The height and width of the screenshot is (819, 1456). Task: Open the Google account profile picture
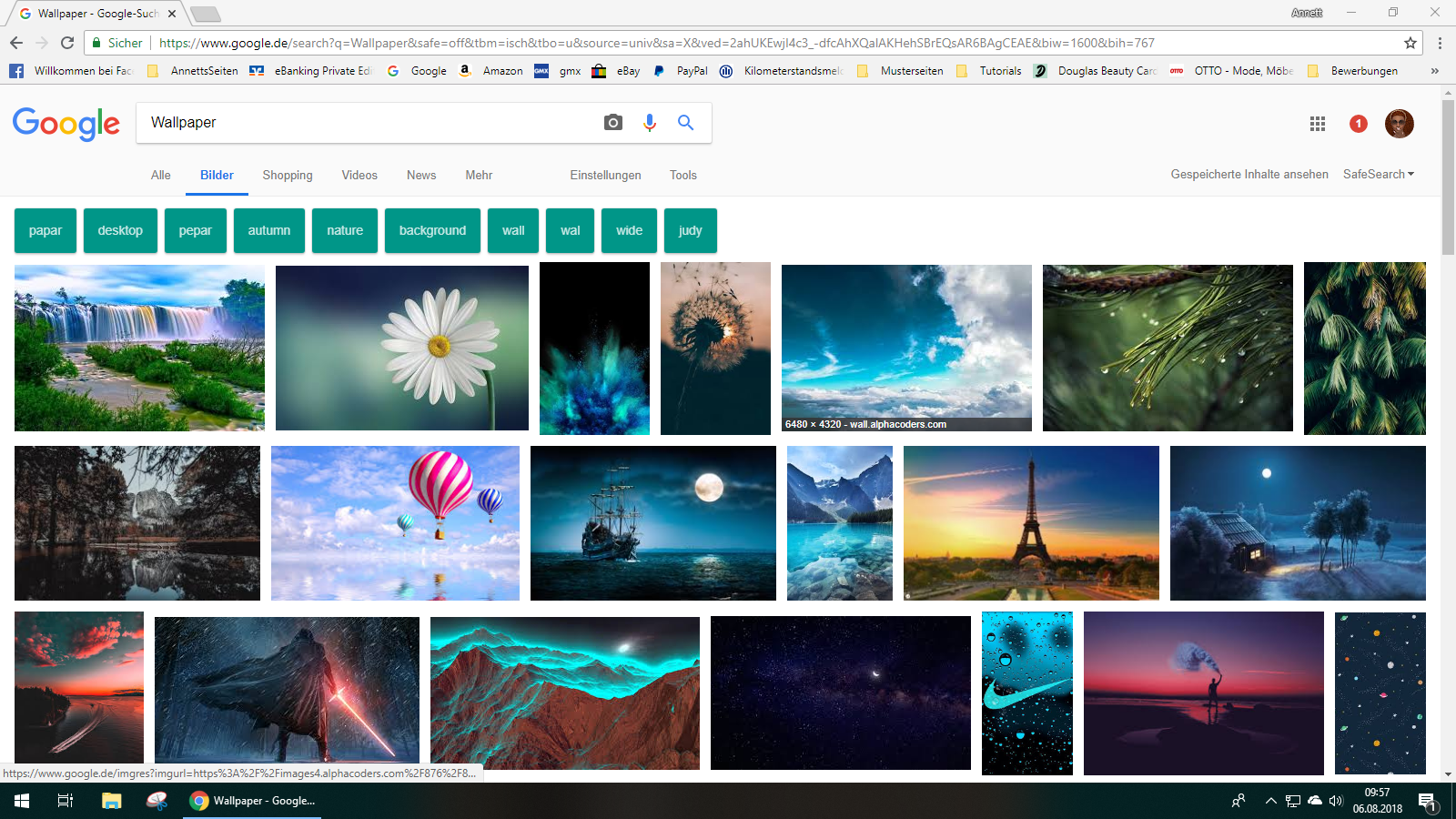click(1400, 124)
